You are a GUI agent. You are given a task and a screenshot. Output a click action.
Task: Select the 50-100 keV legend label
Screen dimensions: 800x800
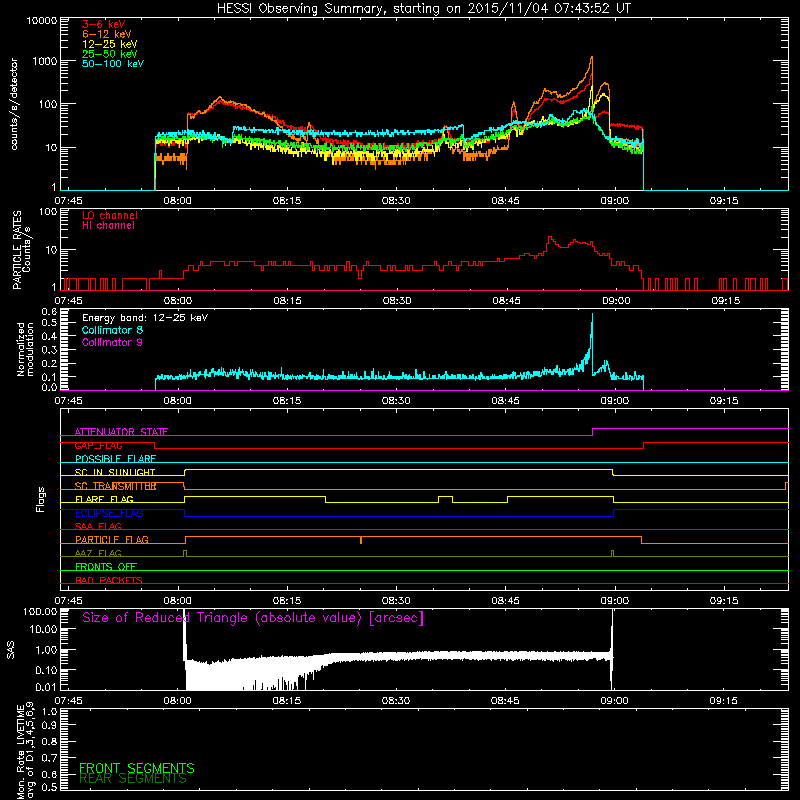pos(113,64)
